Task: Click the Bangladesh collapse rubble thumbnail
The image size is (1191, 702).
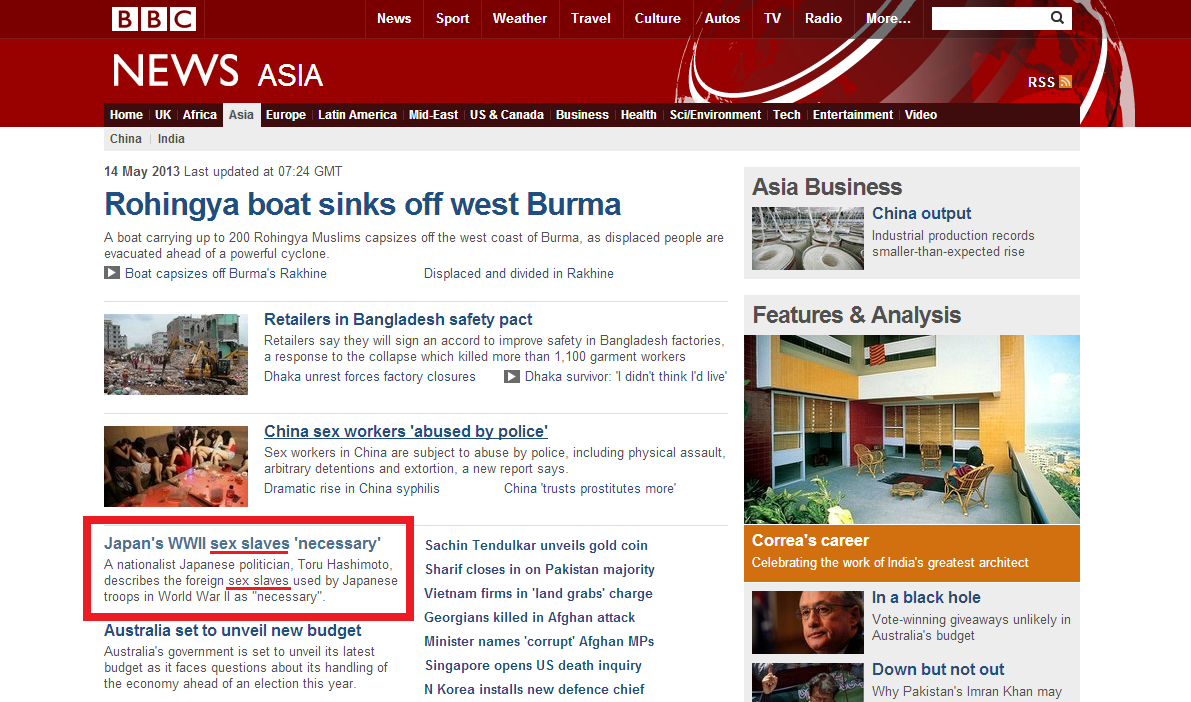Action: (175, 354)
